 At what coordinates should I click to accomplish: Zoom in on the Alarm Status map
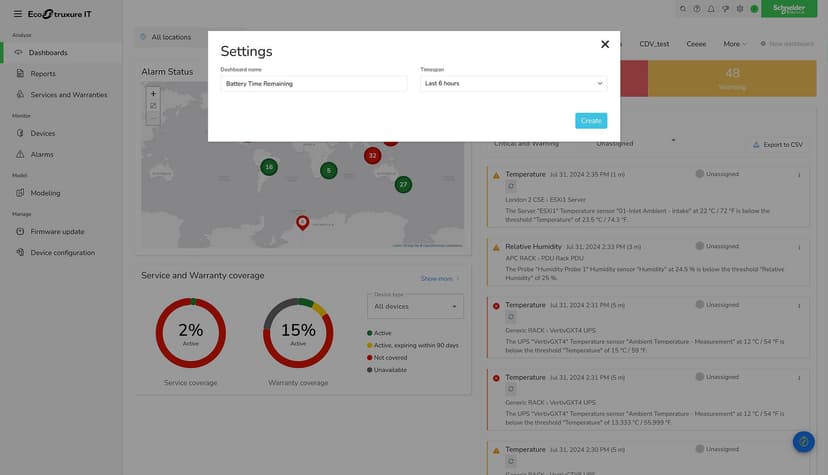(x=153, y=93)
